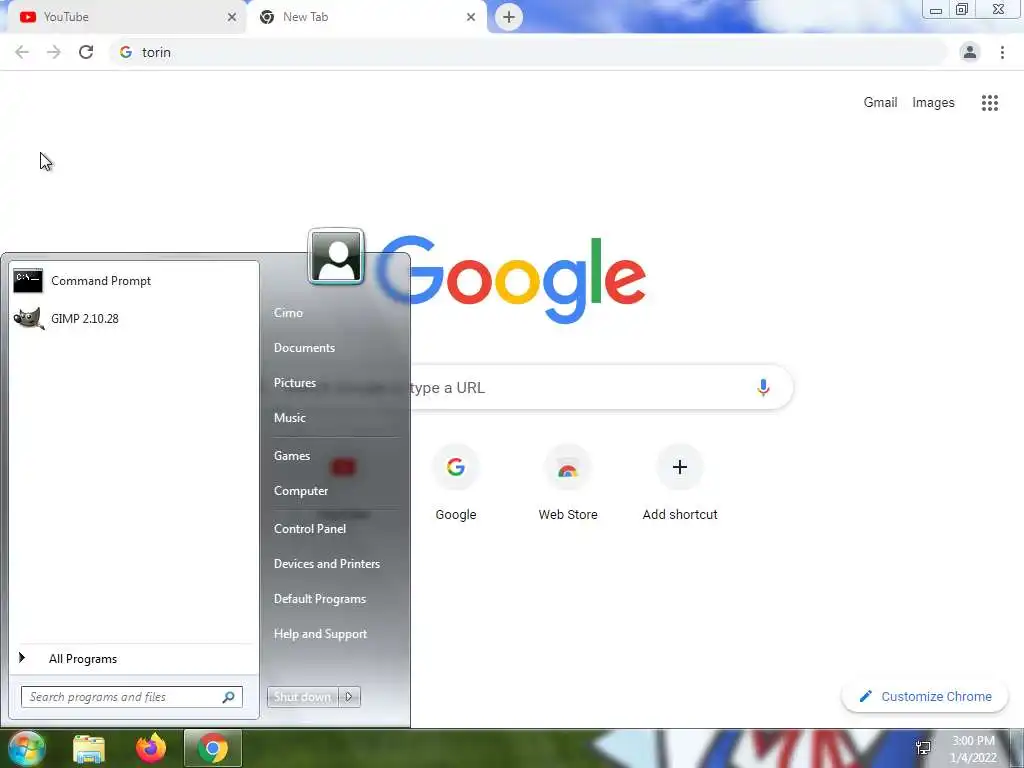
Task: Close the New Tab tab
Action: tap(471, 17)
